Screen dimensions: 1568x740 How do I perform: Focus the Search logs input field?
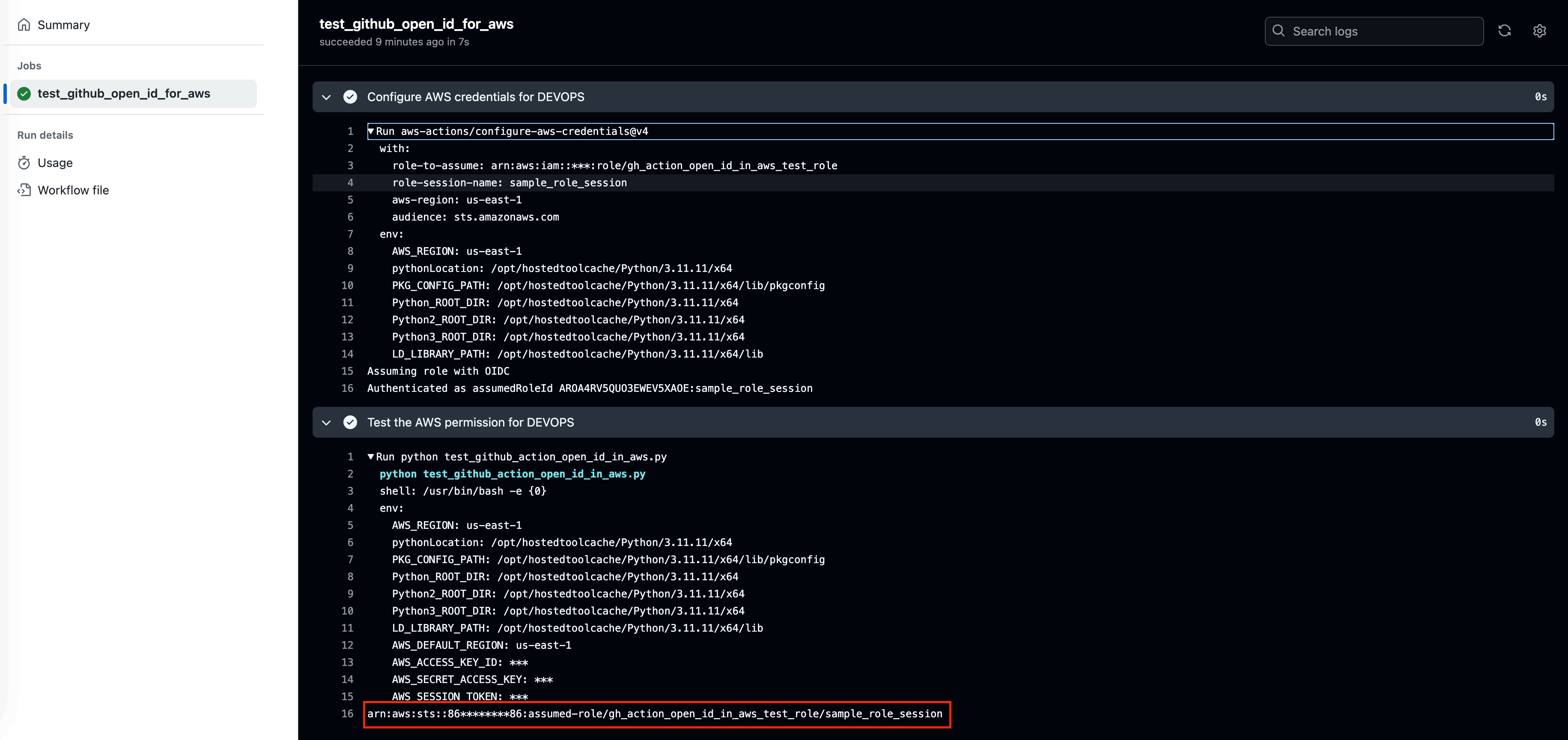[x=1374, y=31]
